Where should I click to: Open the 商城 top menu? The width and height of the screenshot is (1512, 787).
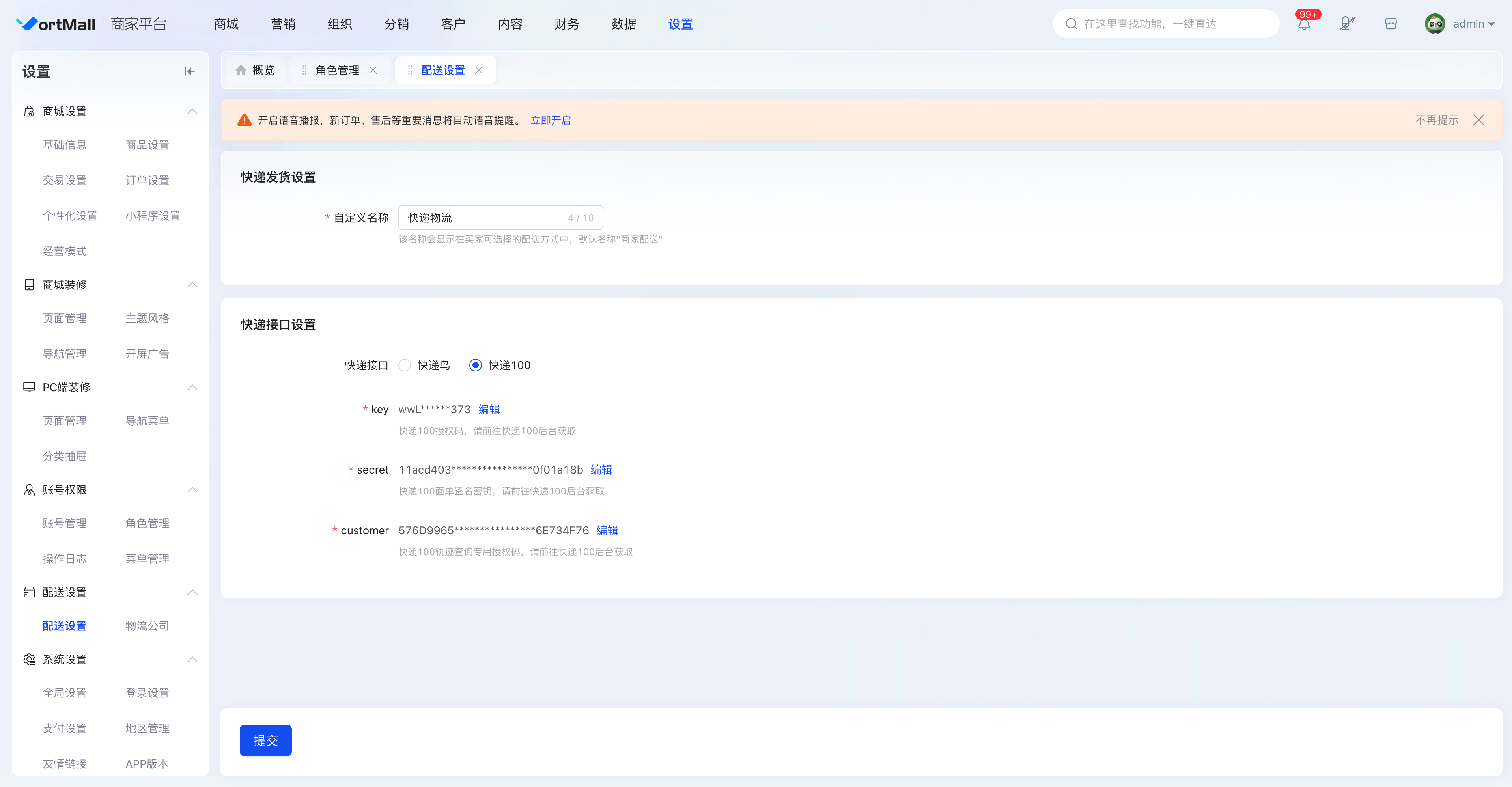point(226,24)
